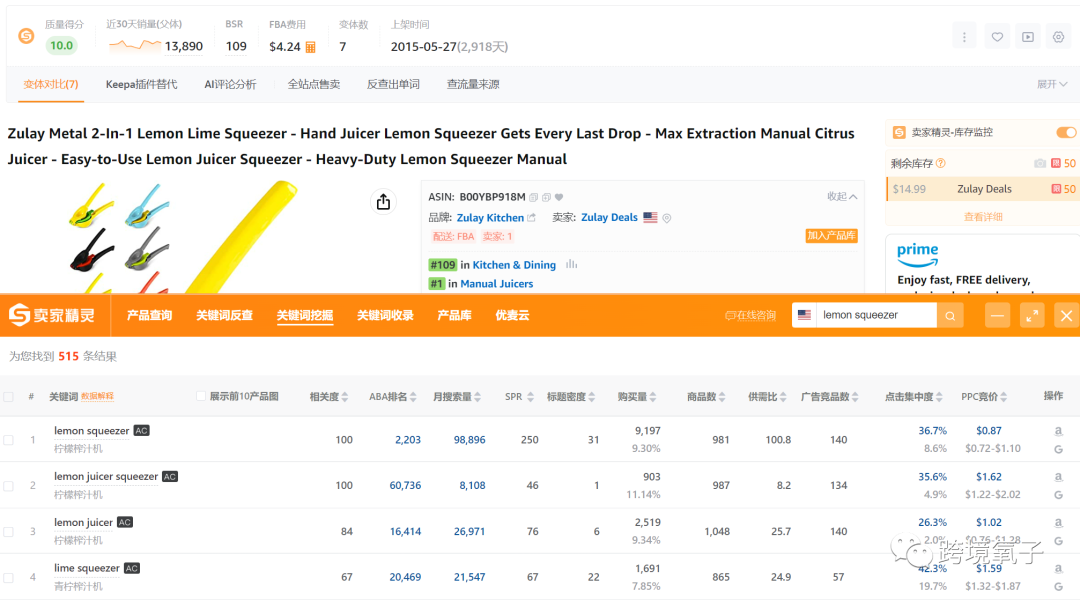Click the orange S logo icon at top left
Image resolution: width=1080 pixels, height=600 pixels.
tap(26, 36)
